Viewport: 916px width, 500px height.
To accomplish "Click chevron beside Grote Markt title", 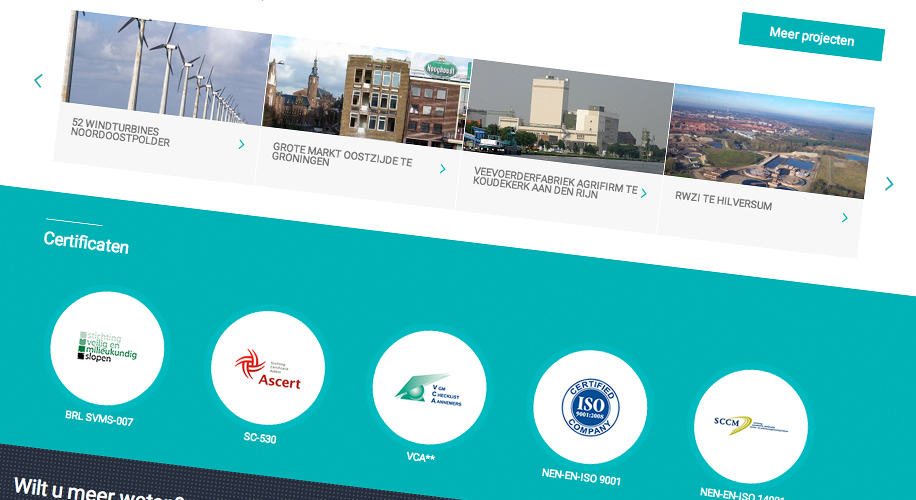I will 442,169.
